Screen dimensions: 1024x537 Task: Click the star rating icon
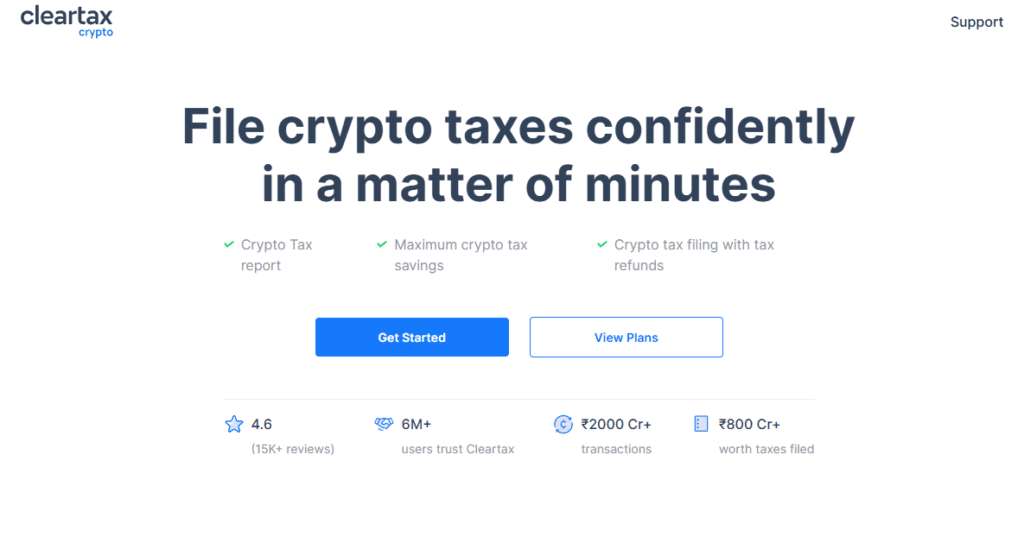(x=234, y=424)
